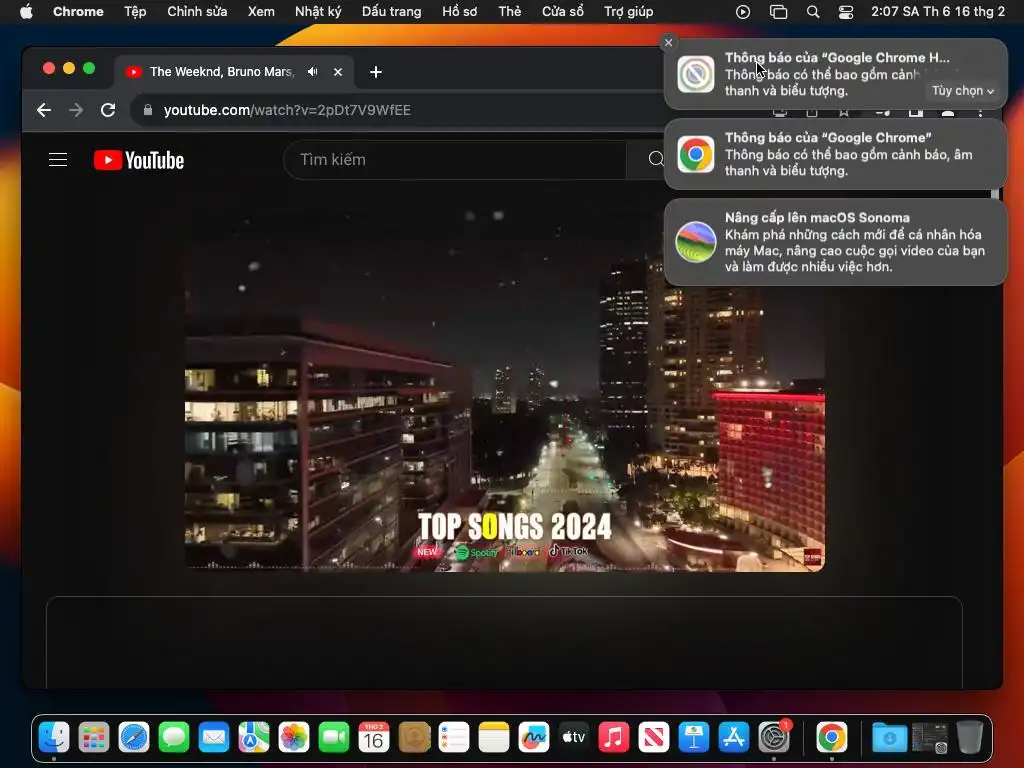1024x768 pixels.
Task: Launch Keynote from the Dock
Action: (694, 738)
